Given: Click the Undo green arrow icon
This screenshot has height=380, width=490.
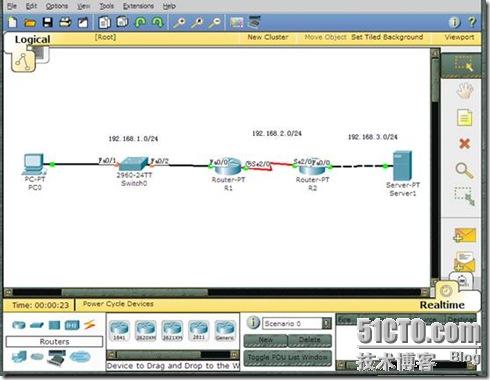Looking at the screenshot, I should coord(140,22).
